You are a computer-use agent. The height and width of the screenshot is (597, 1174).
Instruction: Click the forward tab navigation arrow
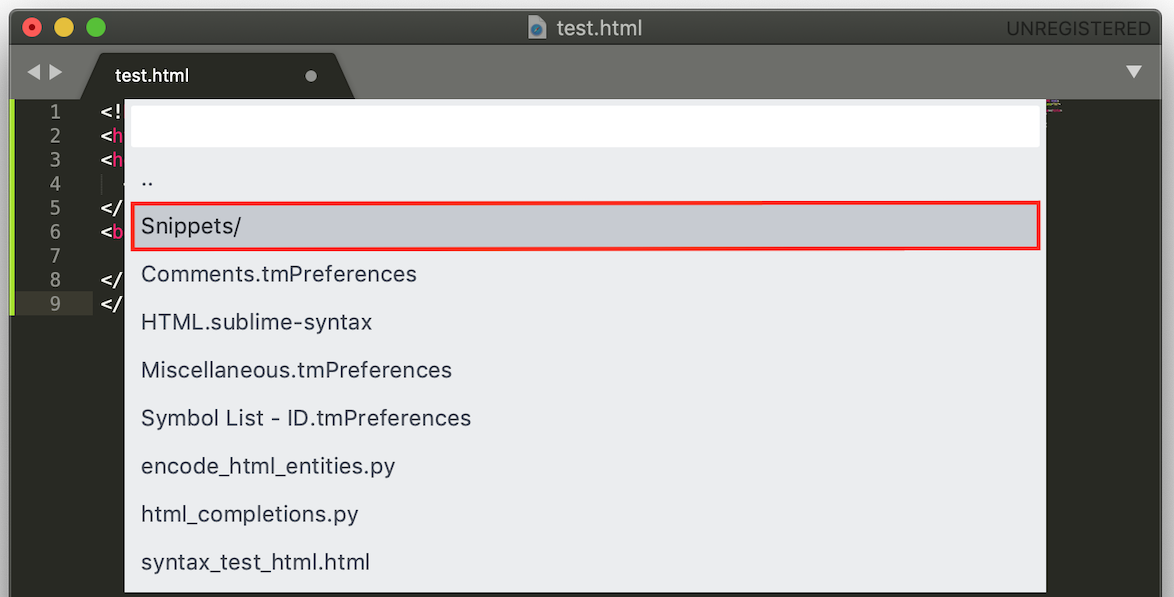(x=56, y=72)
